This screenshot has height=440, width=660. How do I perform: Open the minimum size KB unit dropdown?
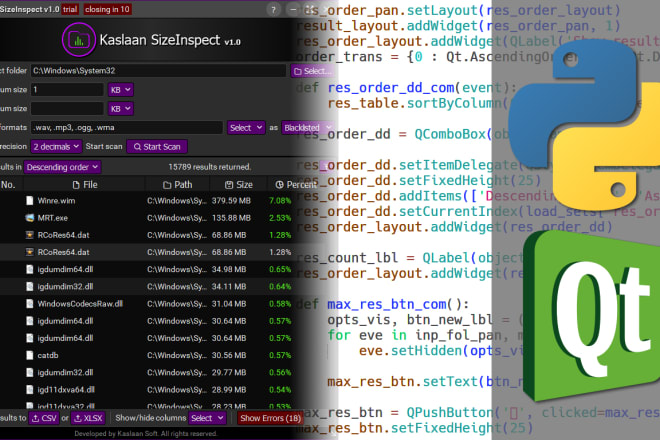coord(121,90)
